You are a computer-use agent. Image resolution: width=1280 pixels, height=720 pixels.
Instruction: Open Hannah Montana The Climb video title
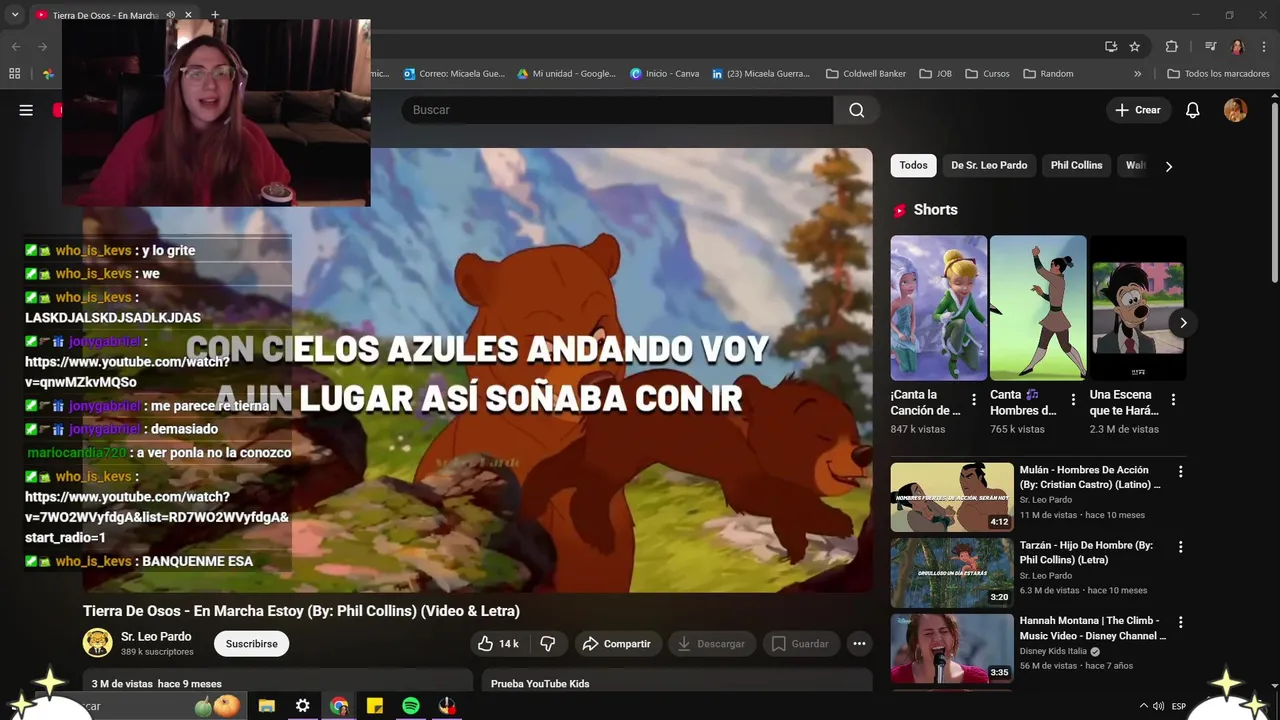[x=1093, y=628]
